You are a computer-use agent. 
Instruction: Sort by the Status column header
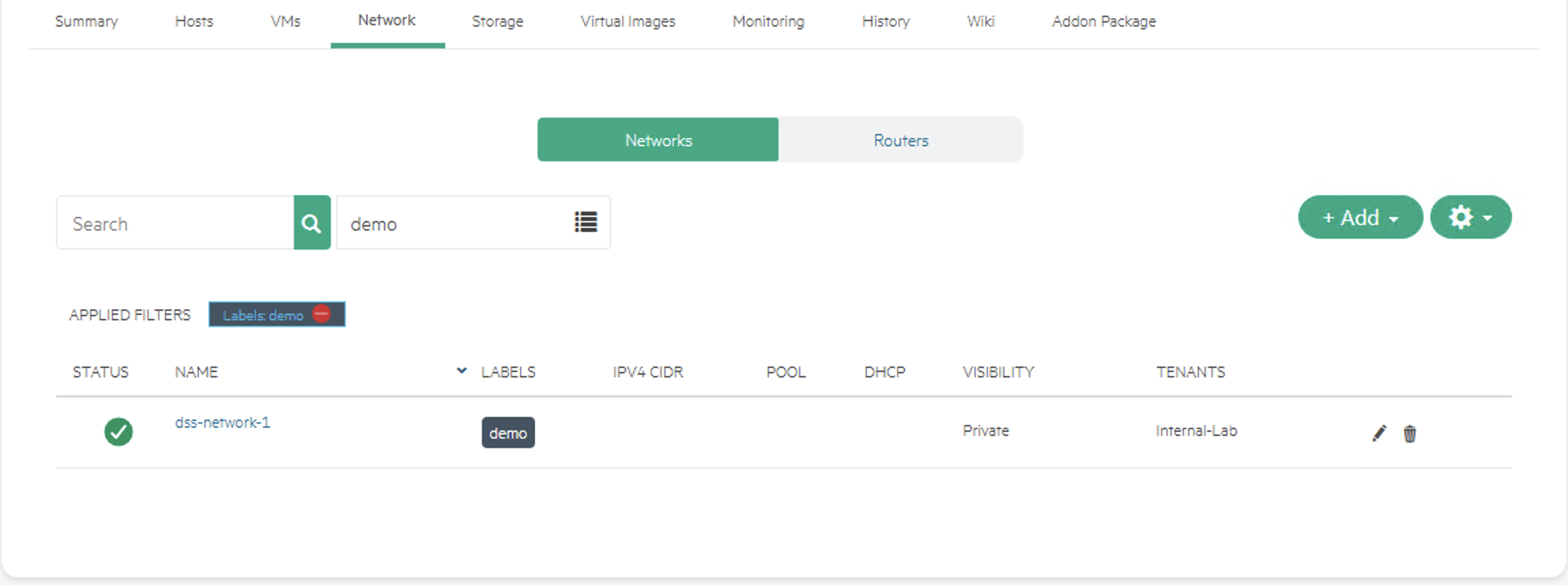[x=101, y=372]
